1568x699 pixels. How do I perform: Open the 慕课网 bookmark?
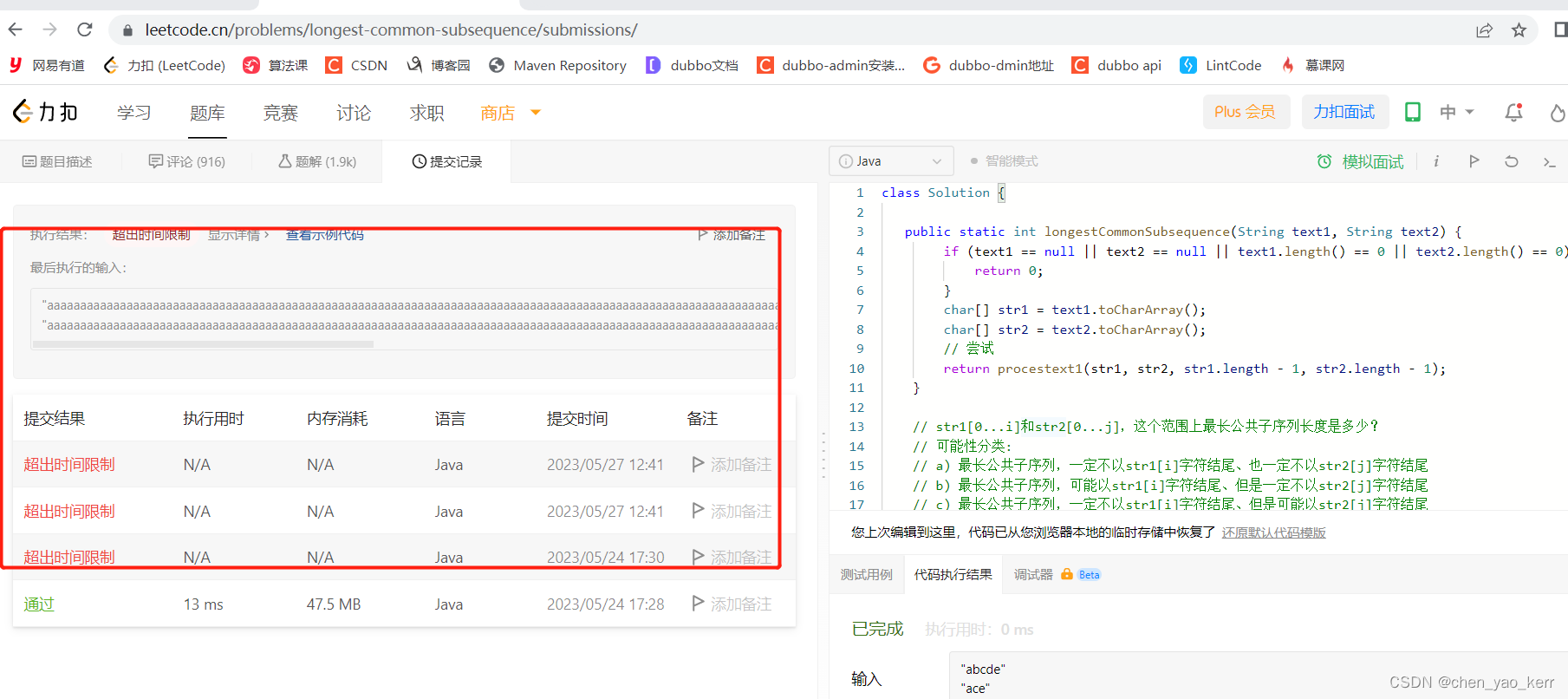pyautogui.click(x=1312, y=65)
